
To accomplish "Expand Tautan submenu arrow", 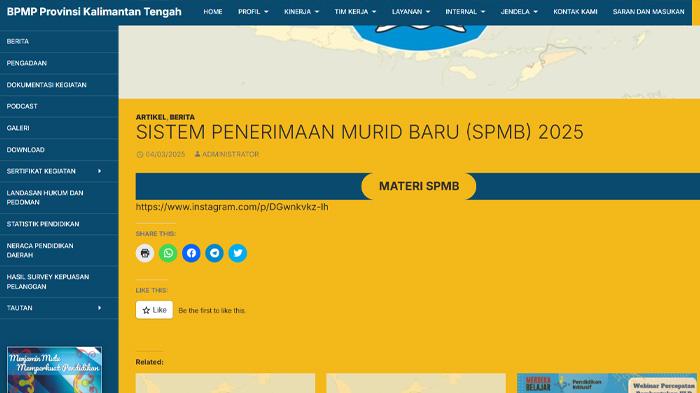I will coord(99,308).
